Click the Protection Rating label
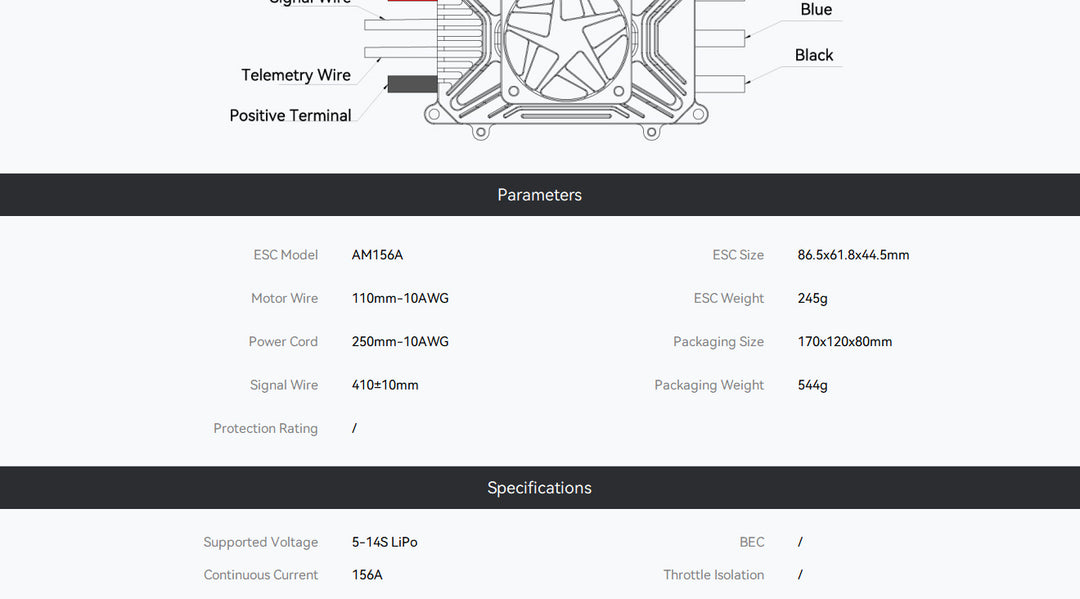The height and width of the screenshot is (599, 1080). [x=266, y=428]
